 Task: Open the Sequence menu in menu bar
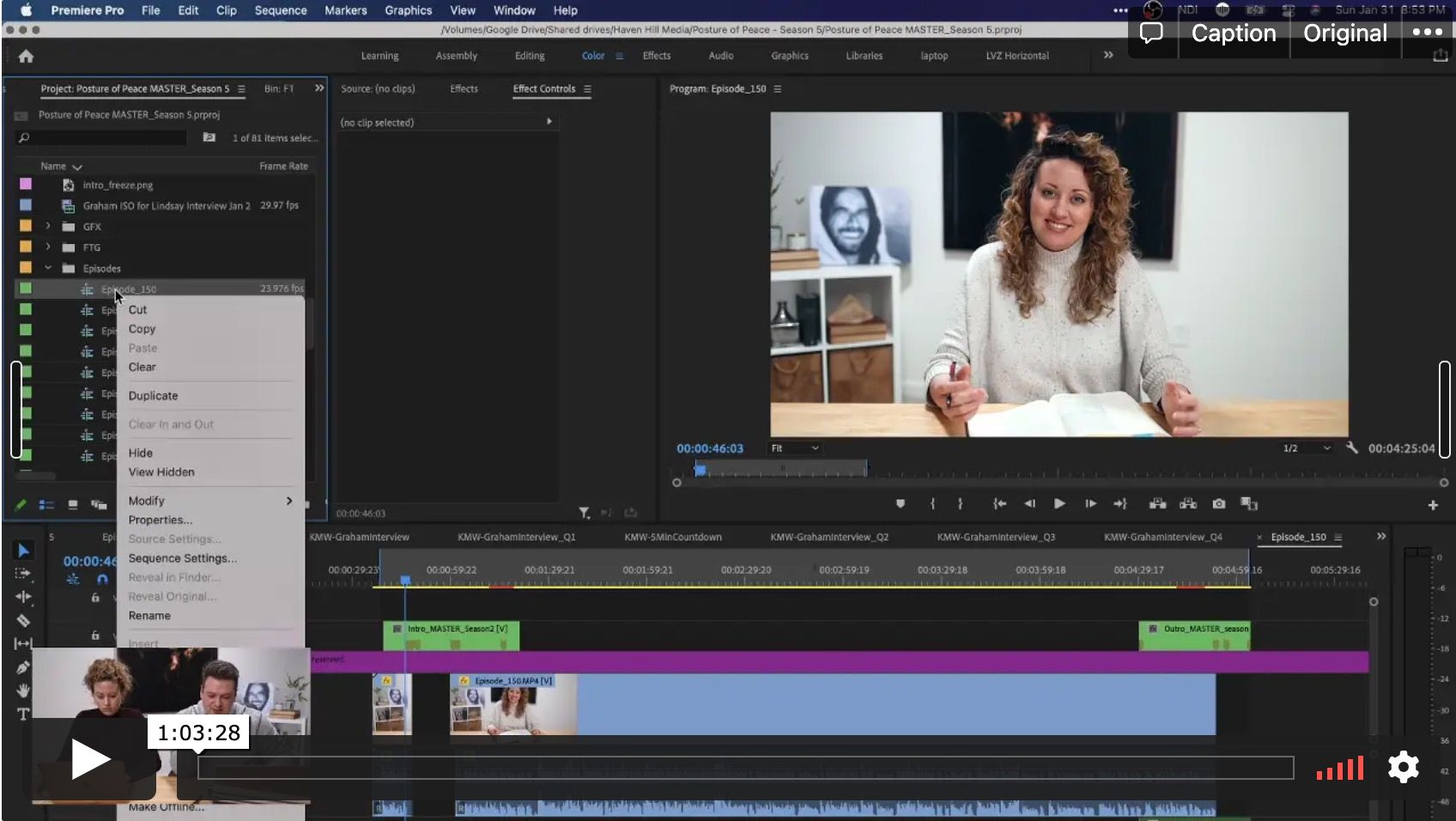[280, 10]
